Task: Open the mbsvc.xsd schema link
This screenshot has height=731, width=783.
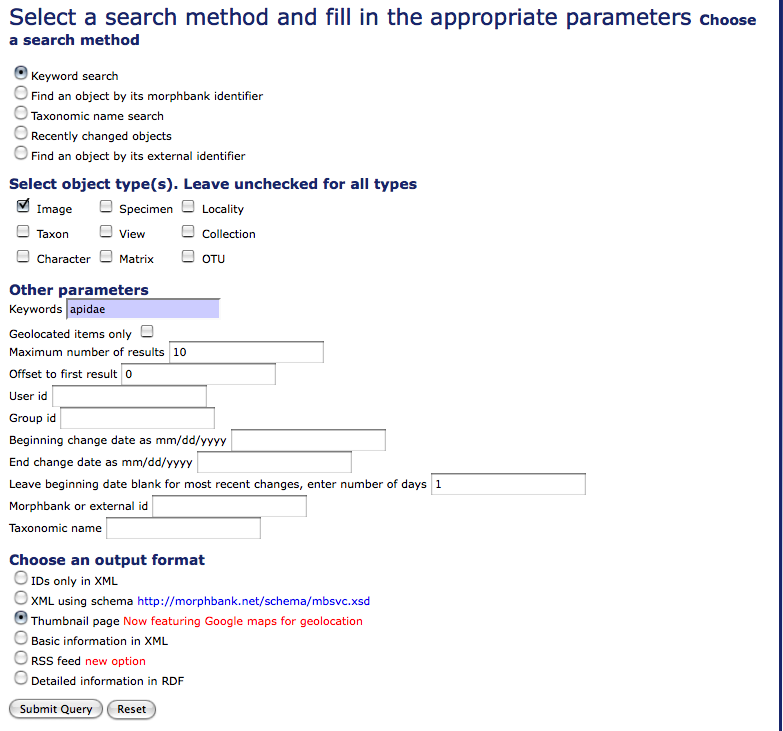Action: tap(253, 601)
